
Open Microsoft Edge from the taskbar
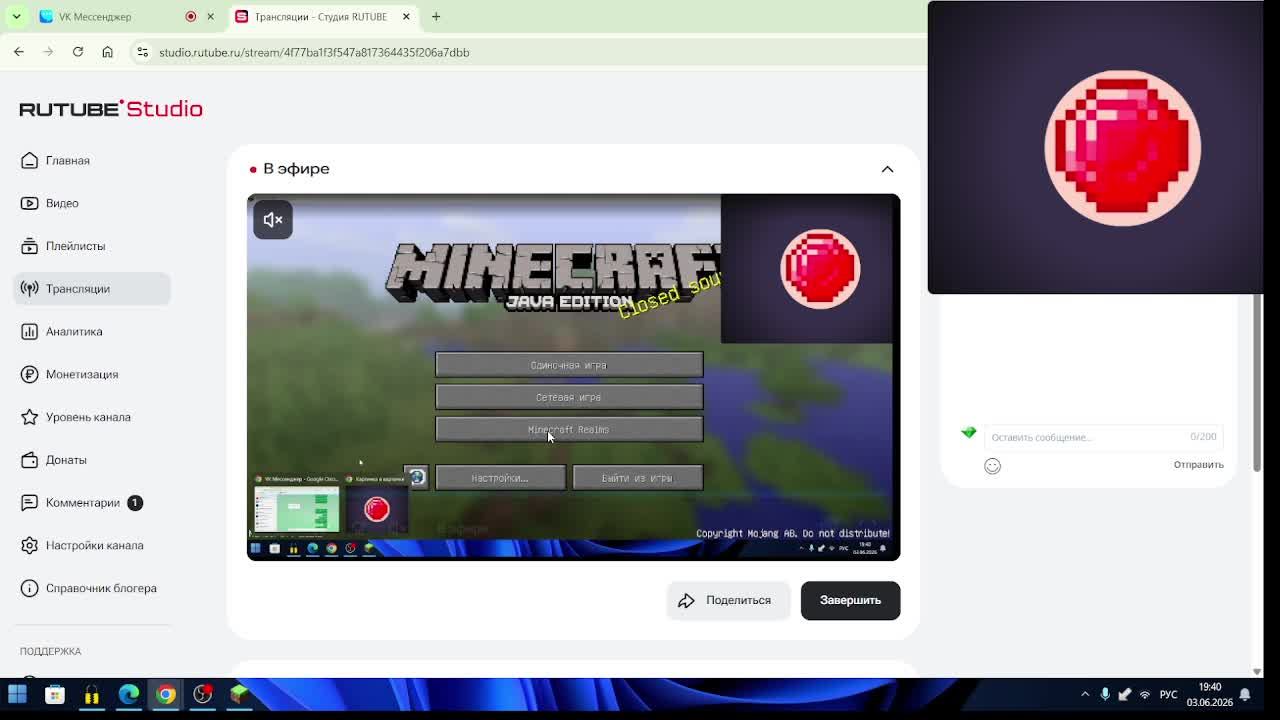point(128,694)
